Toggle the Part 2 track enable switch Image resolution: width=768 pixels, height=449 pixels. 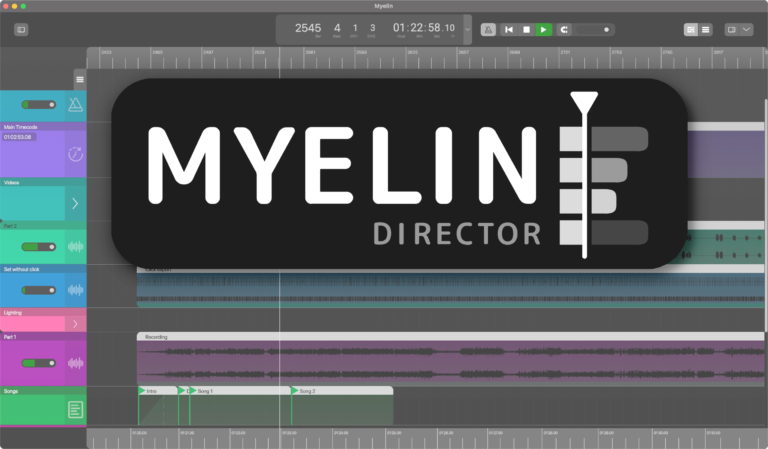[40, 246]
